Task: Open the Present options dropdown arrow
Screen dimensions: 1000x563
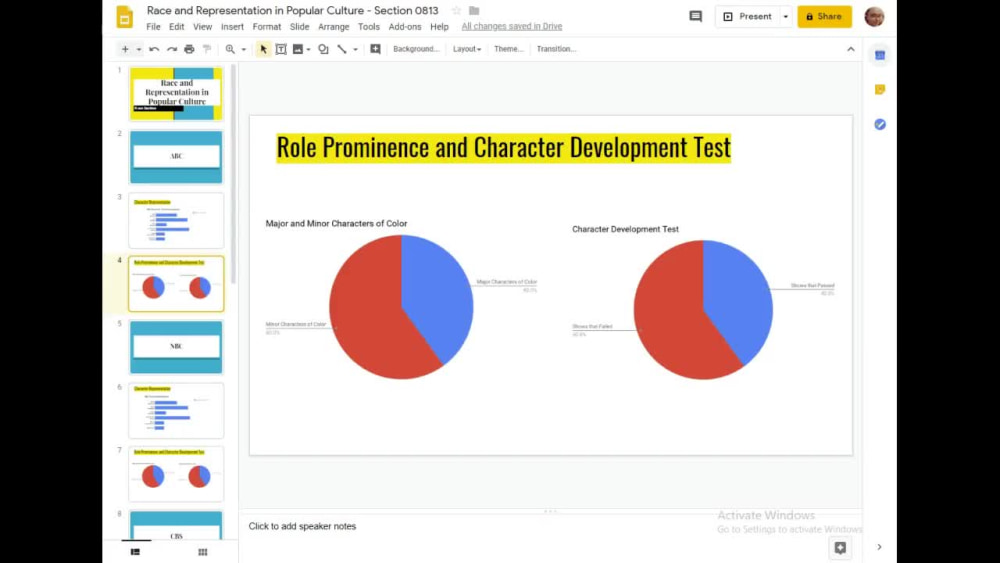Action: 786,17
